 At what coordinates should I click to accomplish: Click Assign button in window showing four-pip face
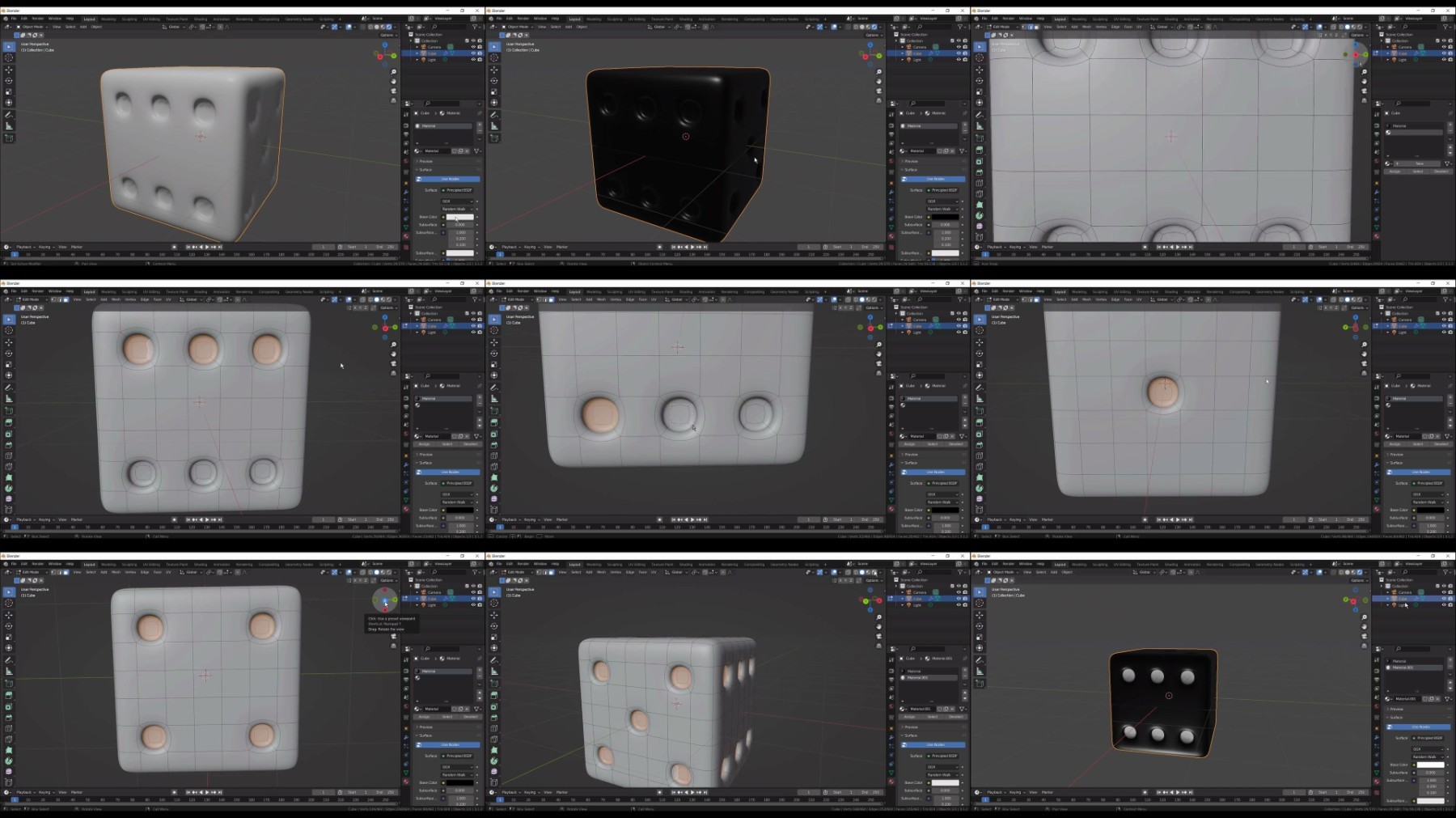point(425,717)
